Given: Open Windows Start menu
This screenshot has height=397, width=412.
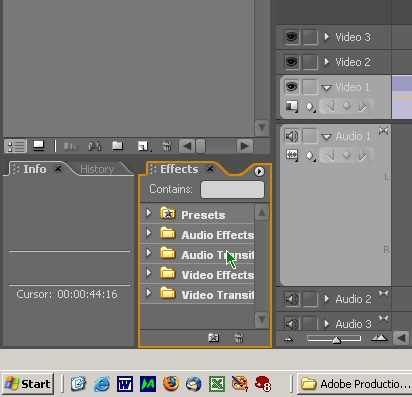Looking at the screenshot, I should click(x=28, y=384).
